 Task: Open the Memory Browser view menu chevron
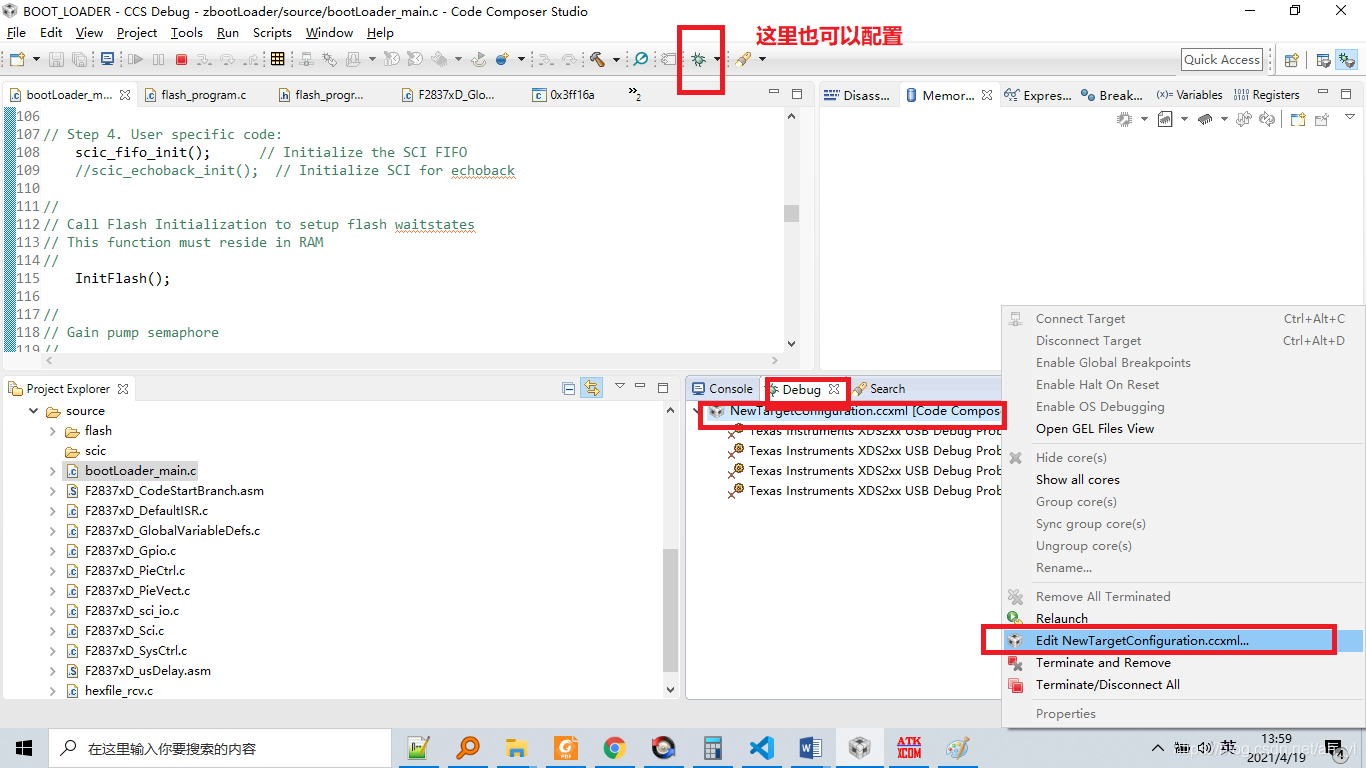click(x=1349, y=119)
